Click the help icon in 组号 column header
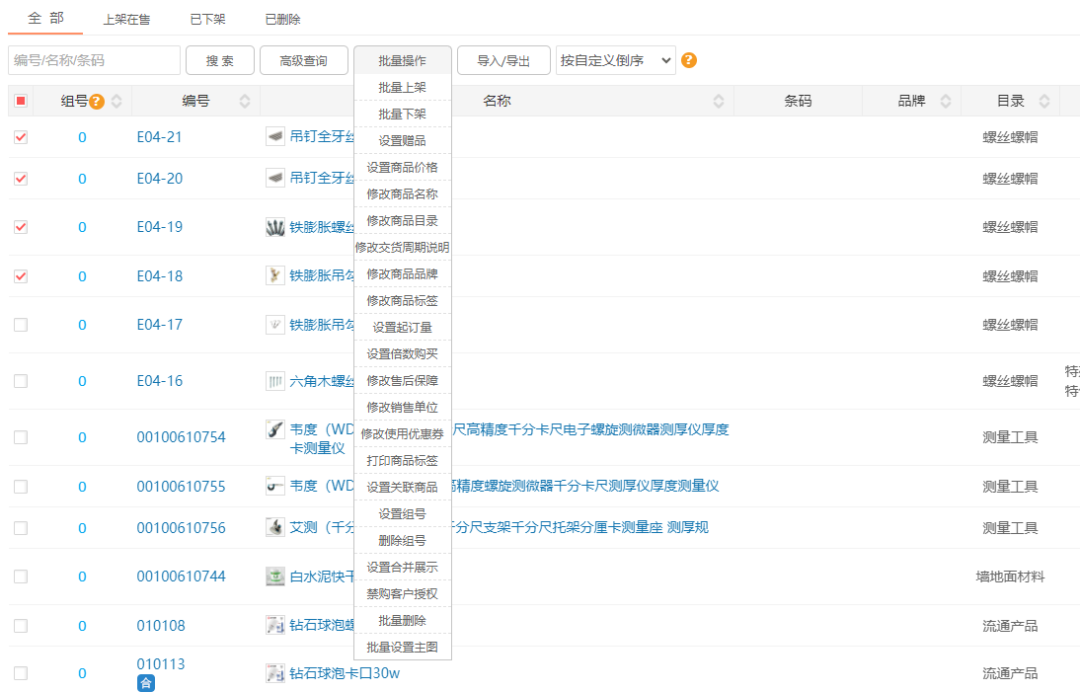 [97, 101]
